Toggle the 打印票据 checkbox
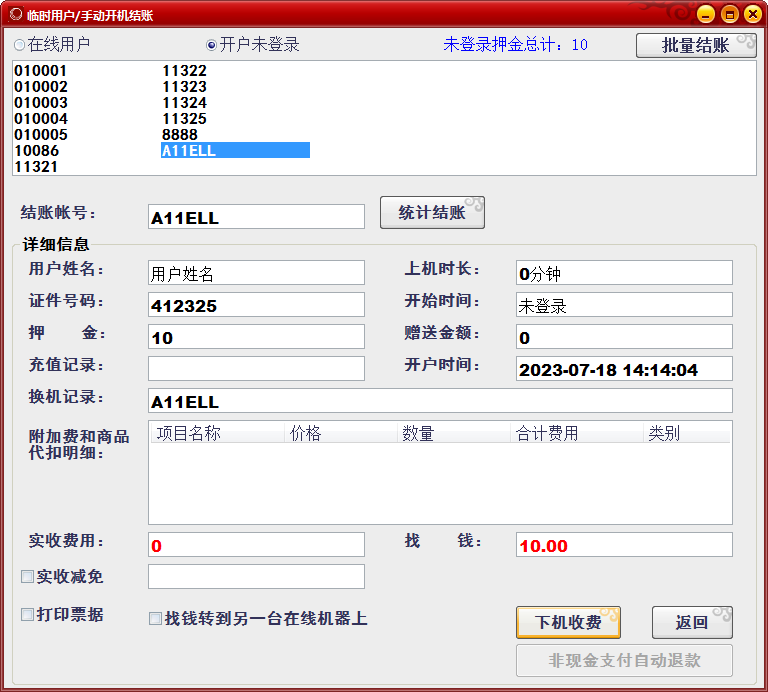This screenshot has height=692, width=768. tap(28, 614)
